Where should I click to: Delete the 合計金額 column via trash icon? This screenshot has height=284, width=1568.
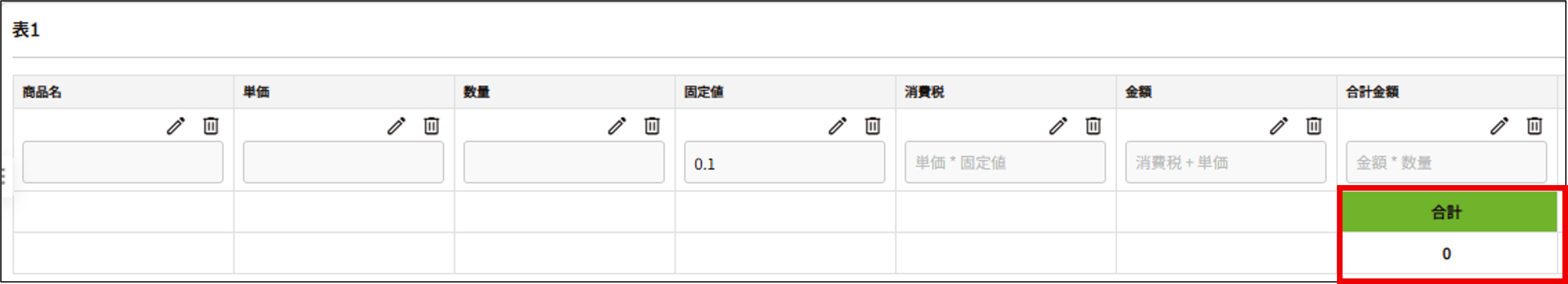[x=1534, y=126]
